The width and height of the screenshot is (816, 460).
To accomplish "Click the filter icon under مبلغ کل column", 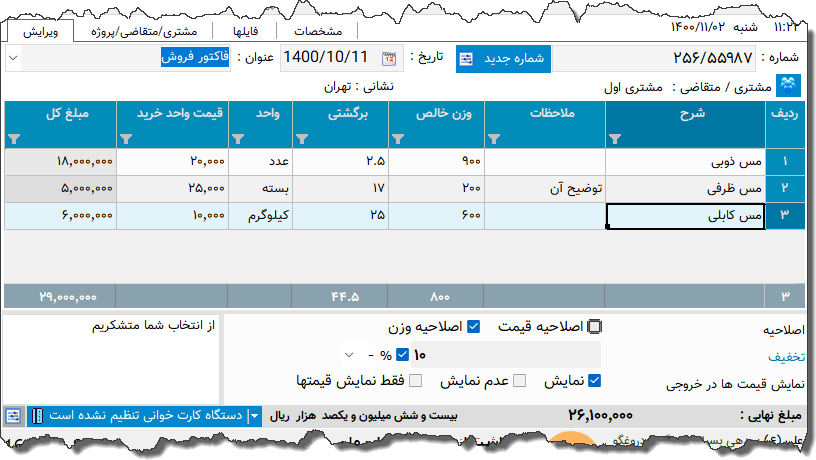I will [14, 139].
